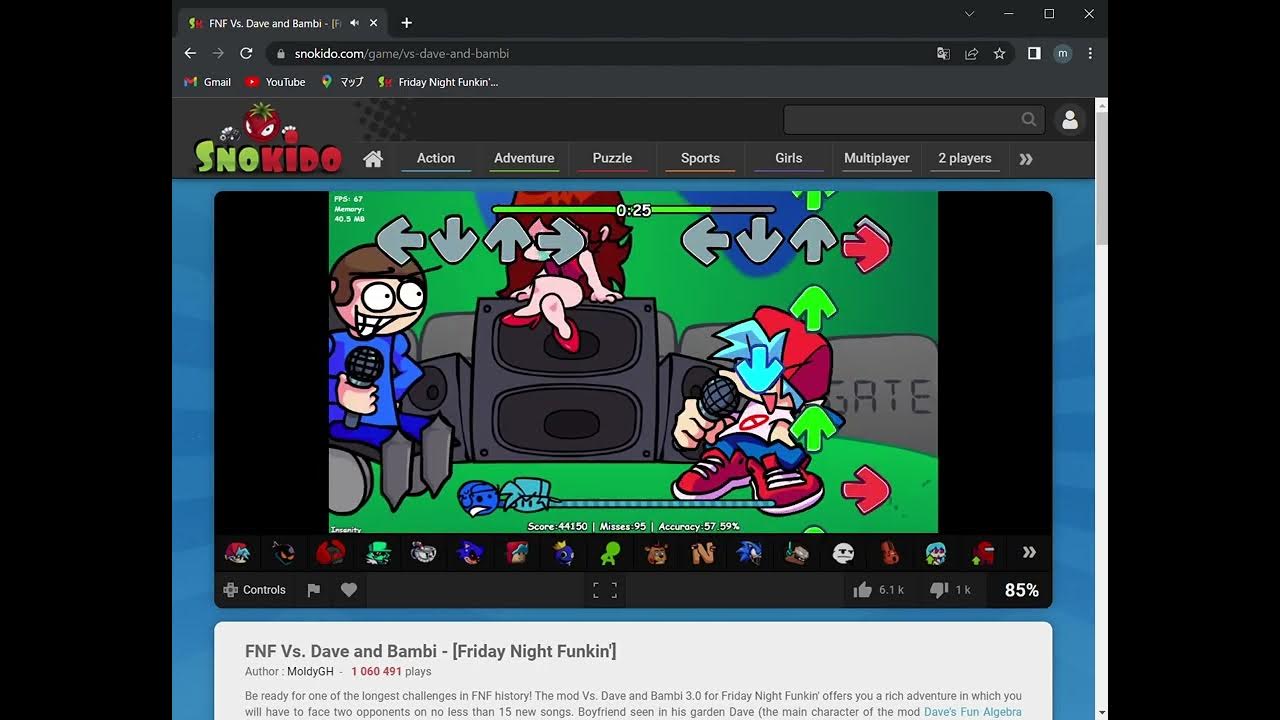1280x720 pixels.
Task: Open the first Boyfriend game thumbnail
Action: pos(237,552)
